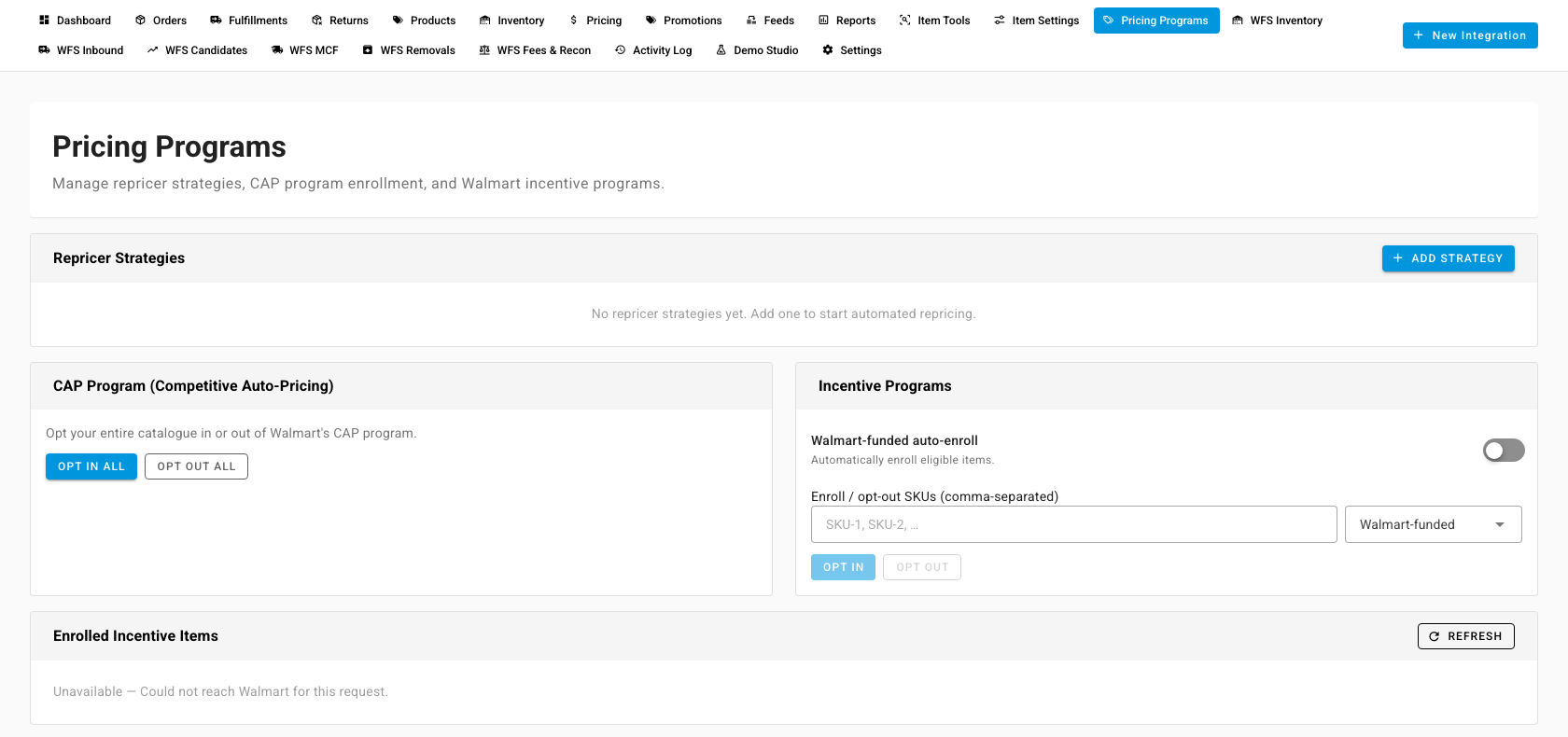Viewport: 1568px width, 737px height.
Task: Open the Promotions tab
Action: click(683, 20)
